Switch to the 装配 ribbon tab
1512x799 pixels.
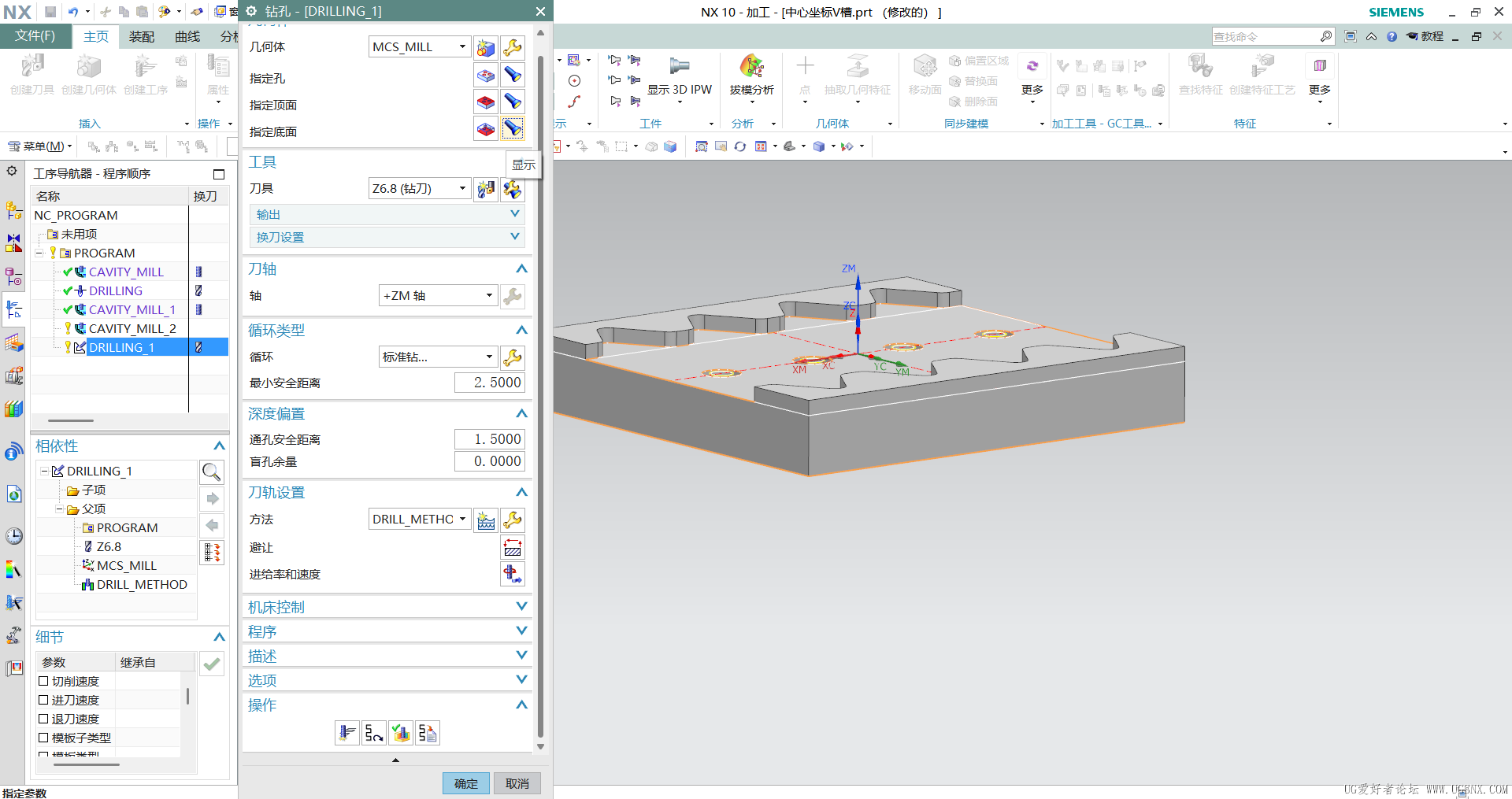point(142,36)
